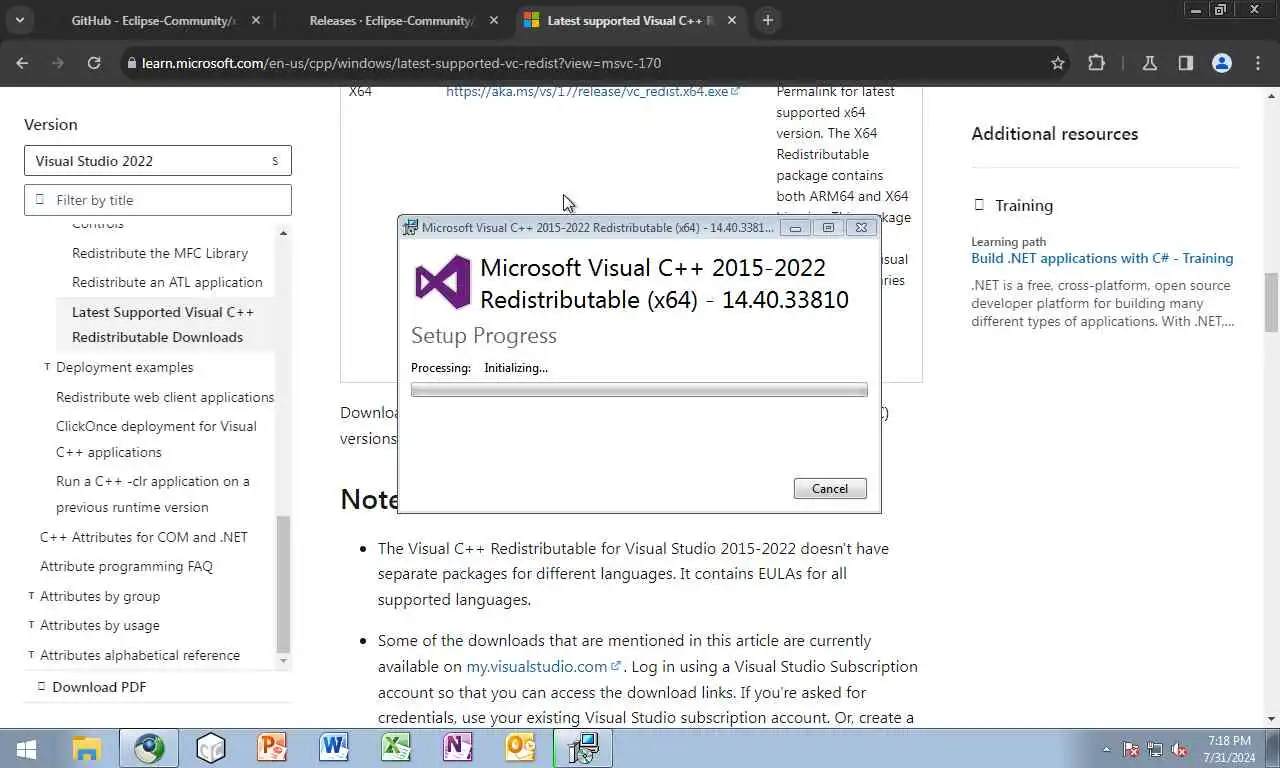The height and width of the screenshot is (768, 1280).
Task: Open the Chrome profile avatar
Action: (1222, 63)
